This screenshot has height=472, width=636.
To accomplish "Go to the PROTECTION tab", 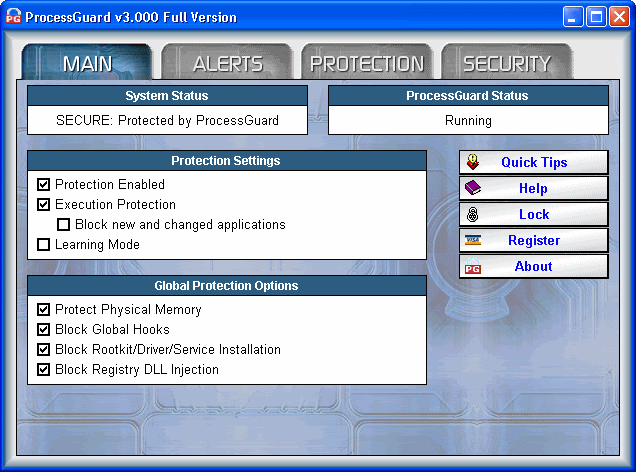I will (x=367, y=62).
